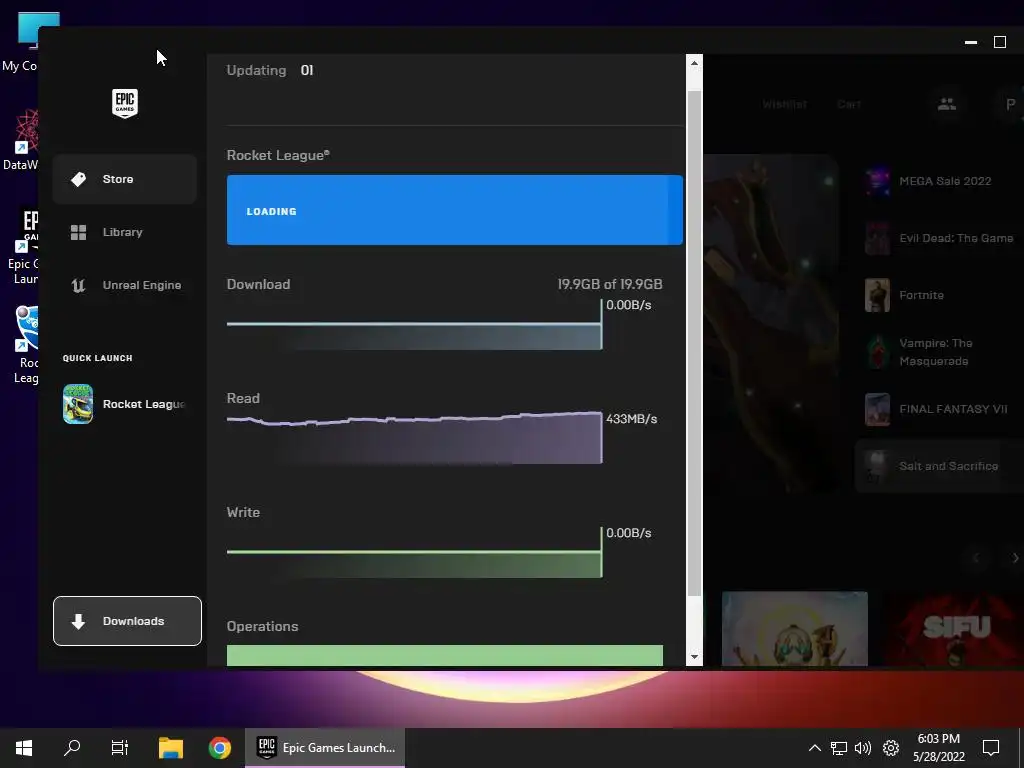Click the 433MB/s read speed value

point(632,419)
